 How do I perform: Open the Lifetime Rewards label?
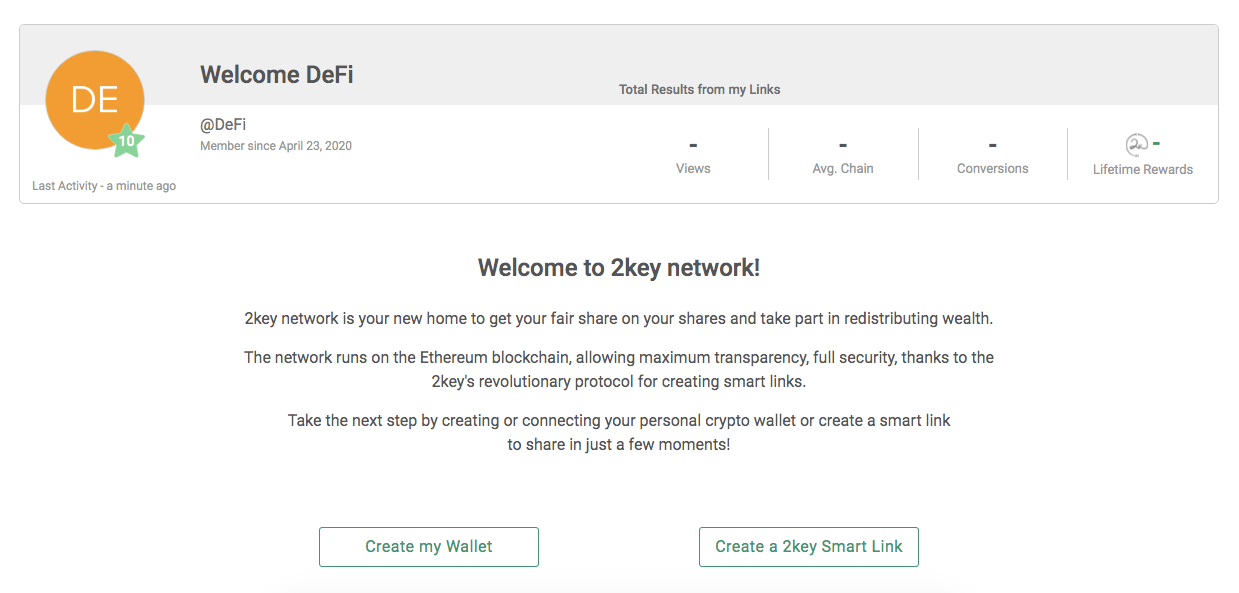(x=1142, y=170)
